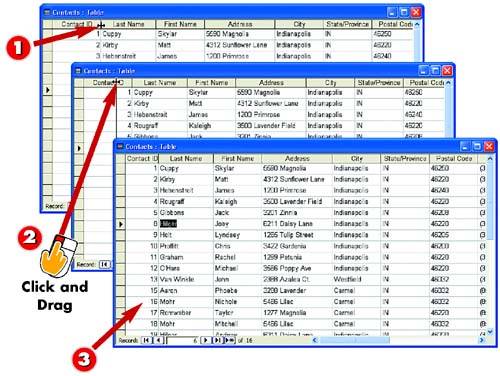Select City column header in middle window
The width and height of the screenshot is (500, 376).
click(x=330, y=83)
